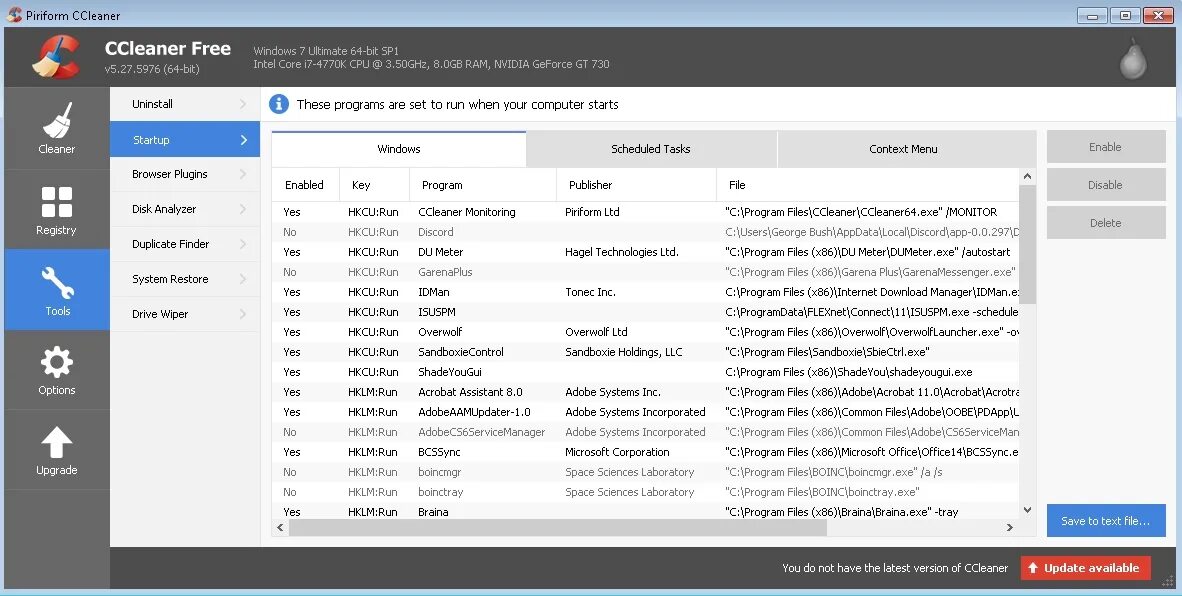Select the Overwolf program entry

(x=645, y=332)
